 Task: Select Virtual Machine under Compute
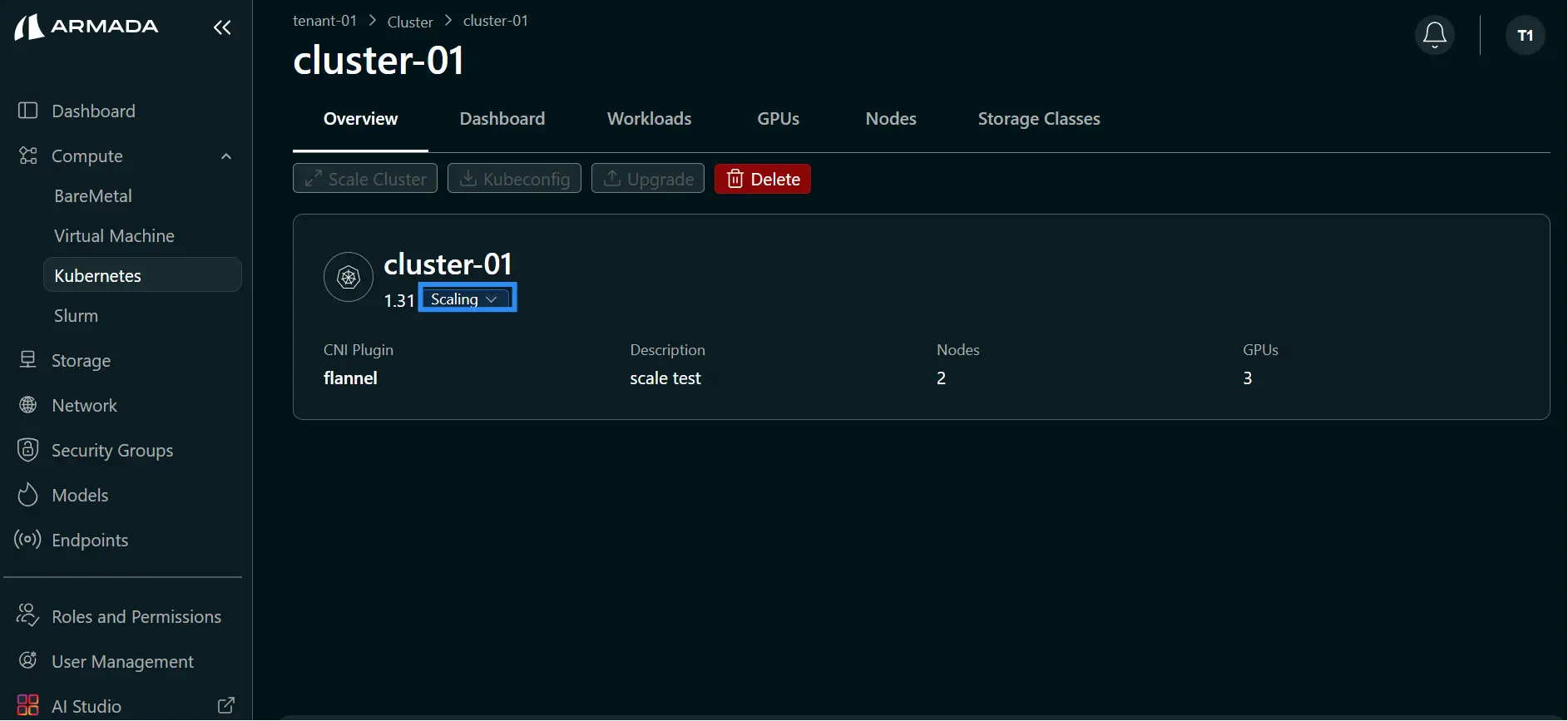pos(114,235)
